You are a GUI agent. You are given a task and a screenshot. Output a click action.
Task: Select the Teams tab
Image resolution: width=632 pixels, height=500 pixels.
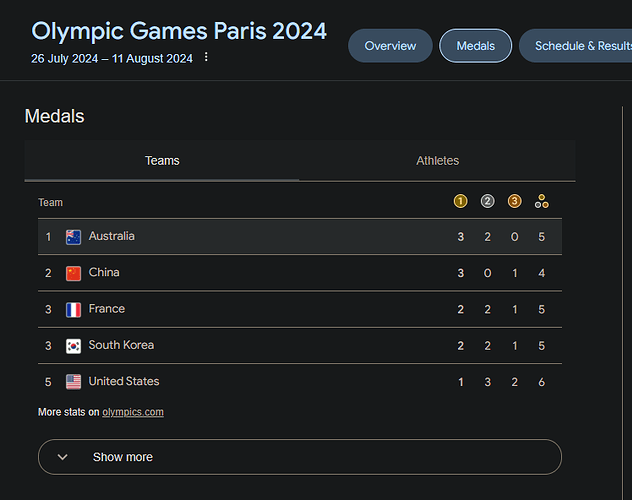pyautogui.click(x=162, y=161)
